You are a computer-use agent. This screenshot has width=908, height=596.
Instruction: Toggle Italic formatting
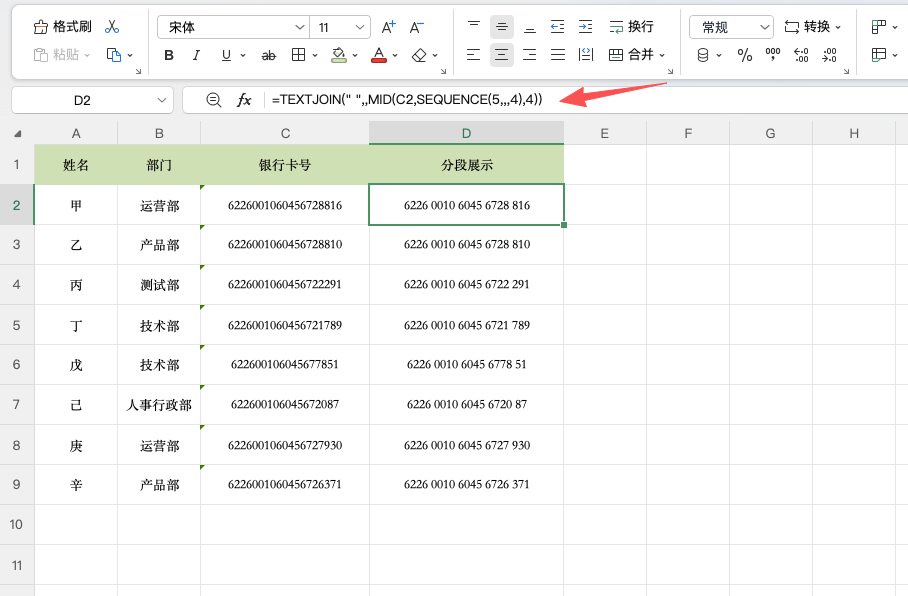(196, 55)
